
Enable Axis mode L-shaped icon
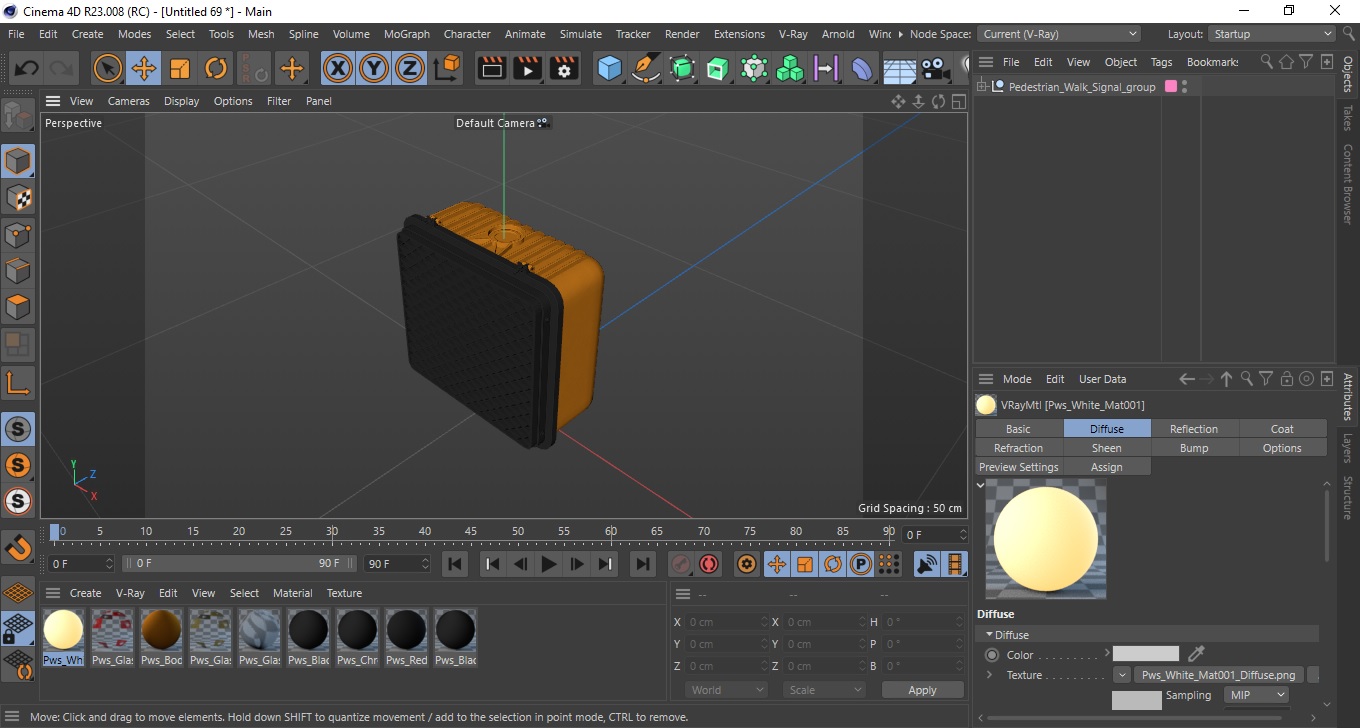(x=18, y=381)
